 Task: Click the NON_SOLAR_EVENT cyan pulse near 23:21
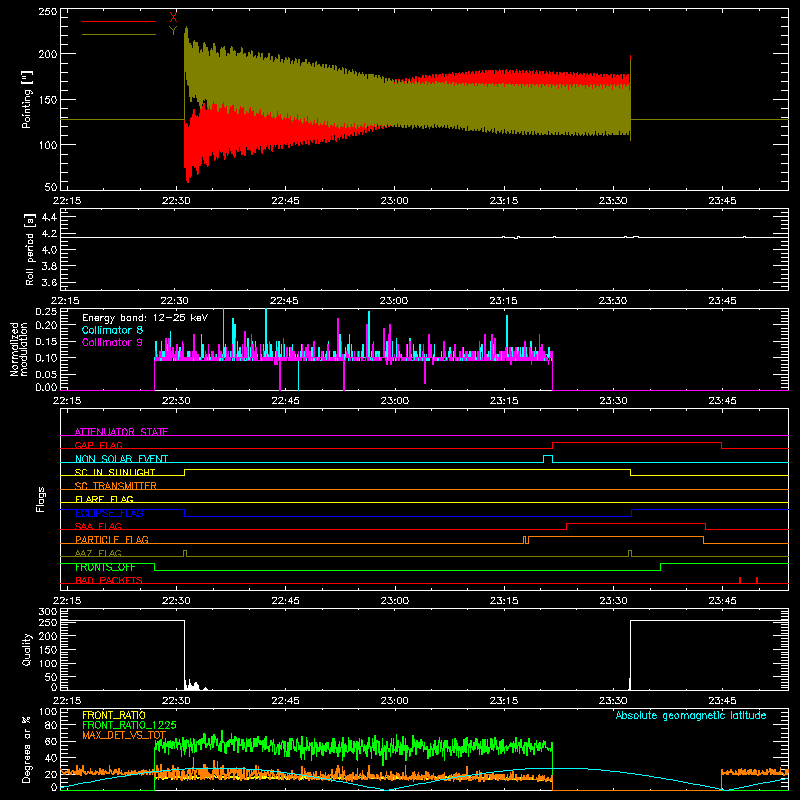(x=548, y=459)
